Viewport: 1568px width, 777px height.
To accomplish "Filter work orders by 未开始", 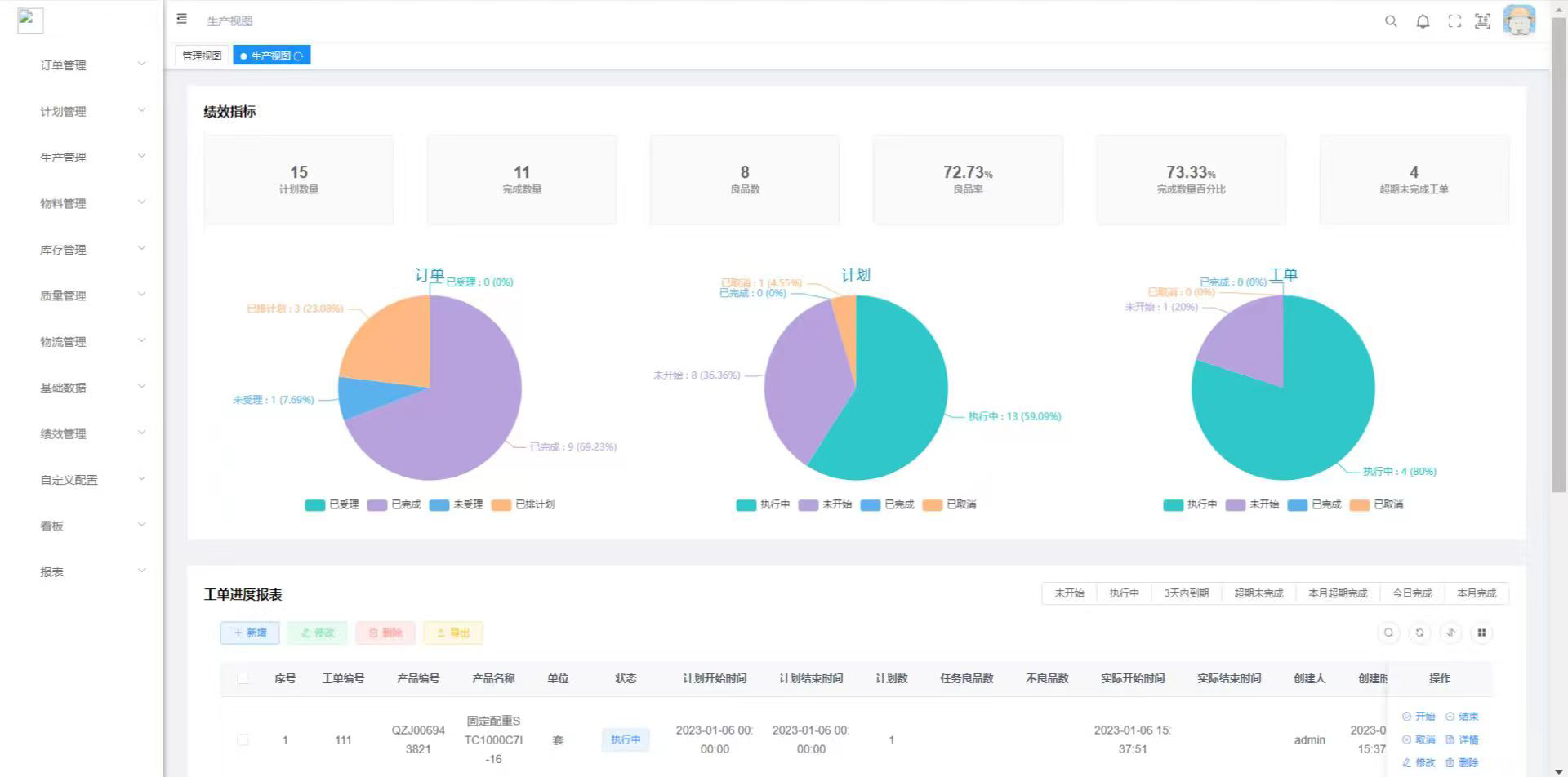I will (x=1069, y=593).
